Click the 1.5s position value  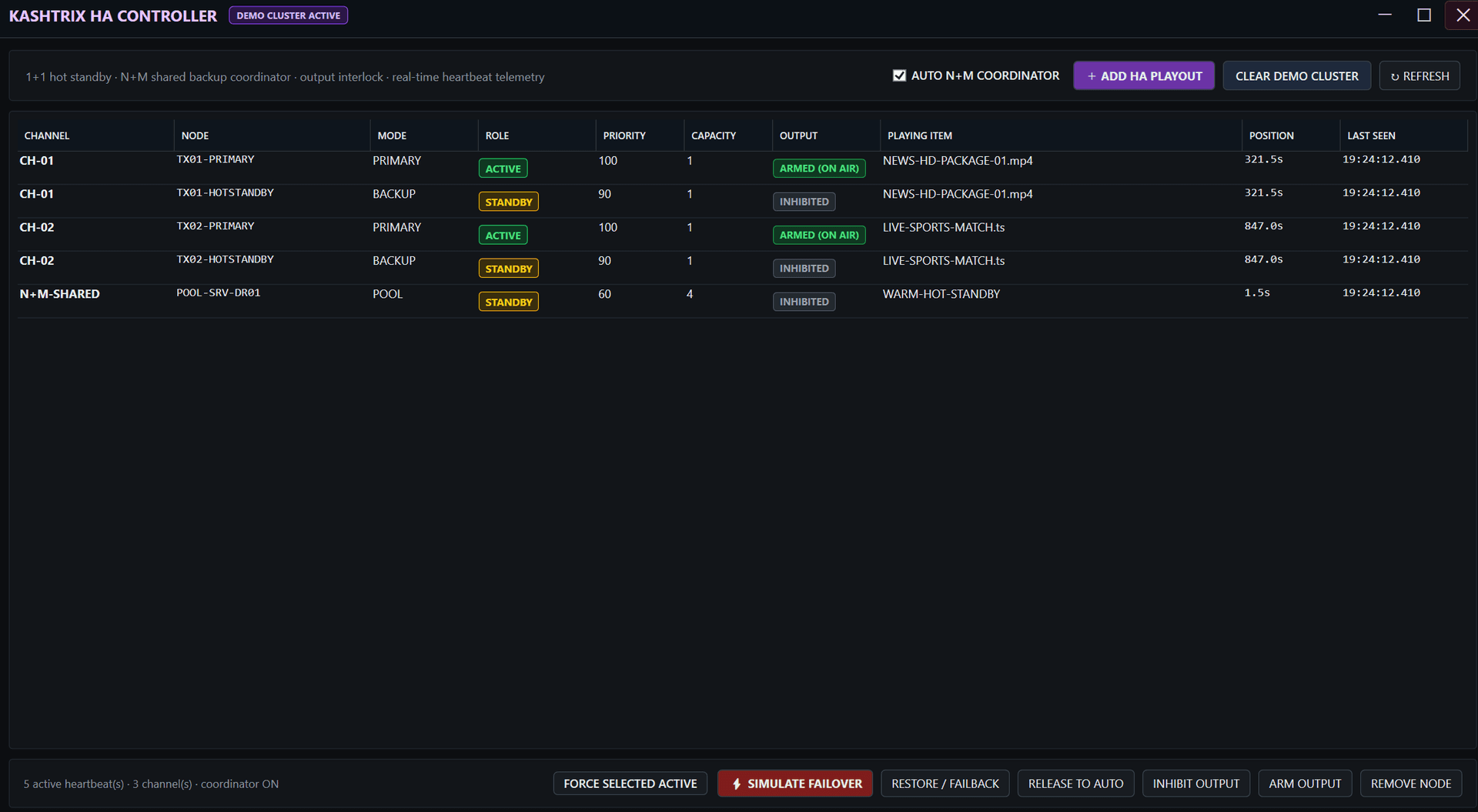click(1257, 292)
